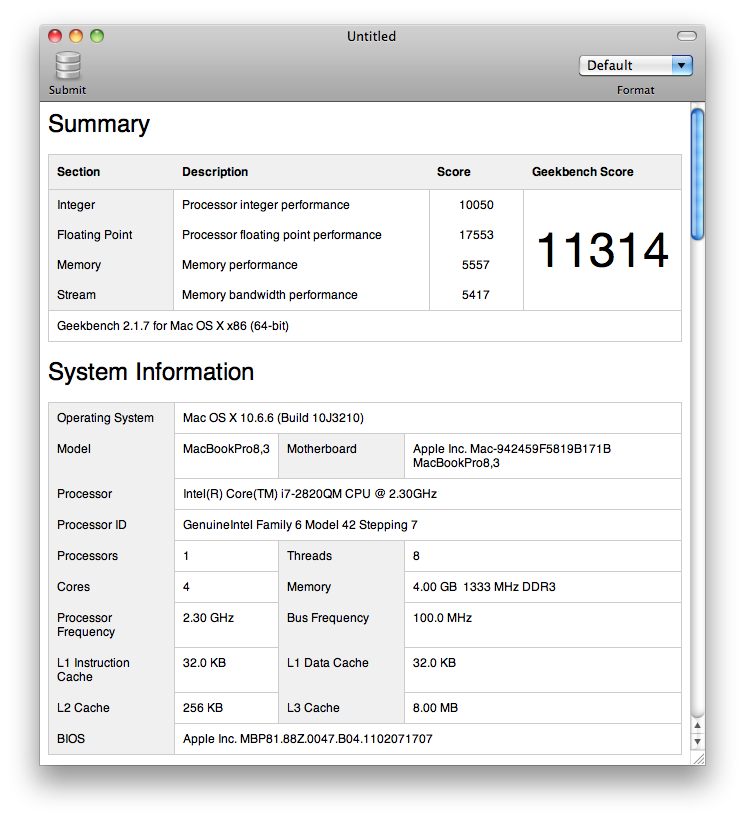This screenshot has height=820, width=745.
Task: Click the 'Section' column header
Action: 78,172
